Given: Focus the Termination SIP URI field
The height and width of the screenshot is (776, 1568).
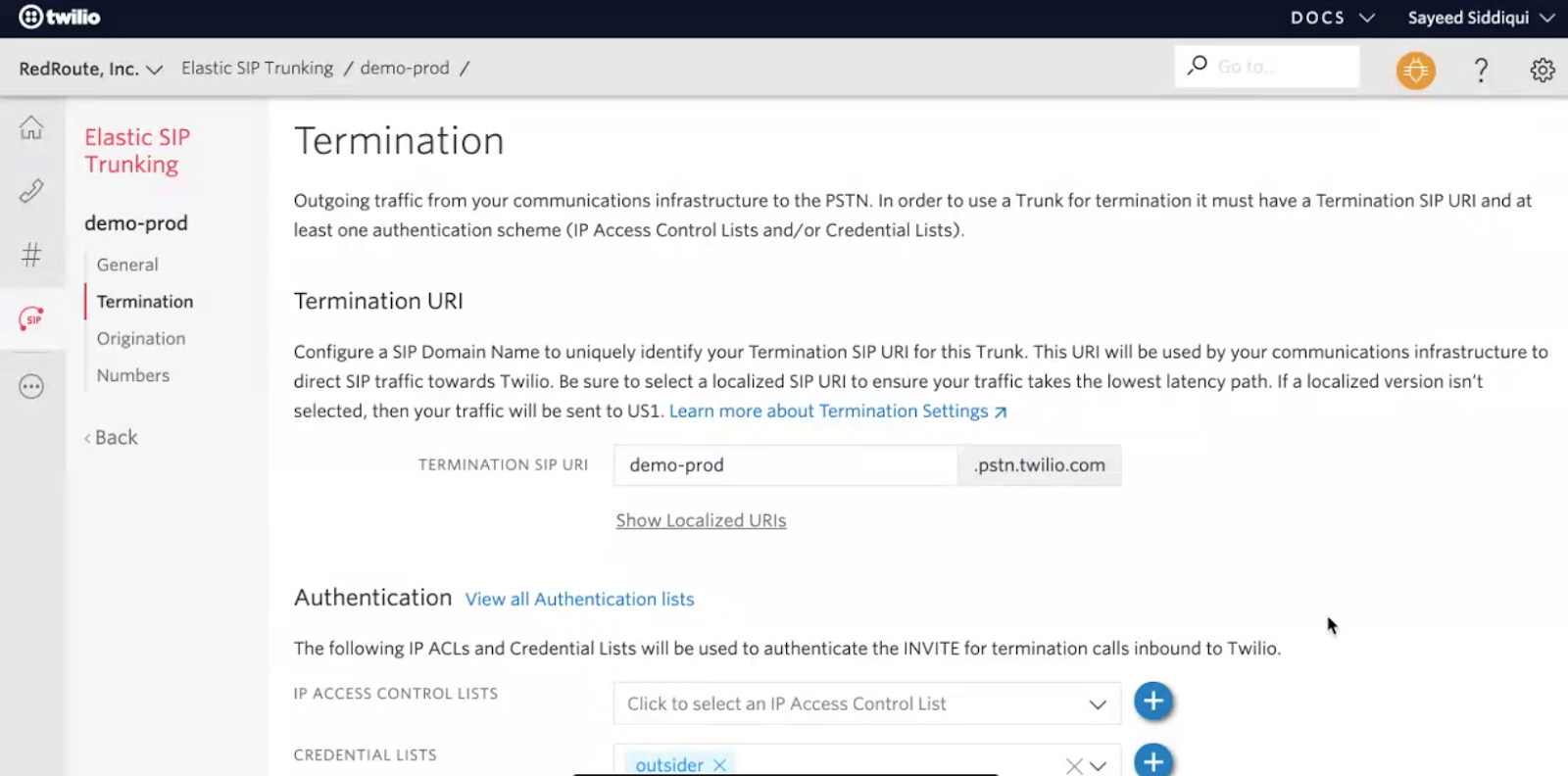Looking at the screenshot, I should click(785, 465).
